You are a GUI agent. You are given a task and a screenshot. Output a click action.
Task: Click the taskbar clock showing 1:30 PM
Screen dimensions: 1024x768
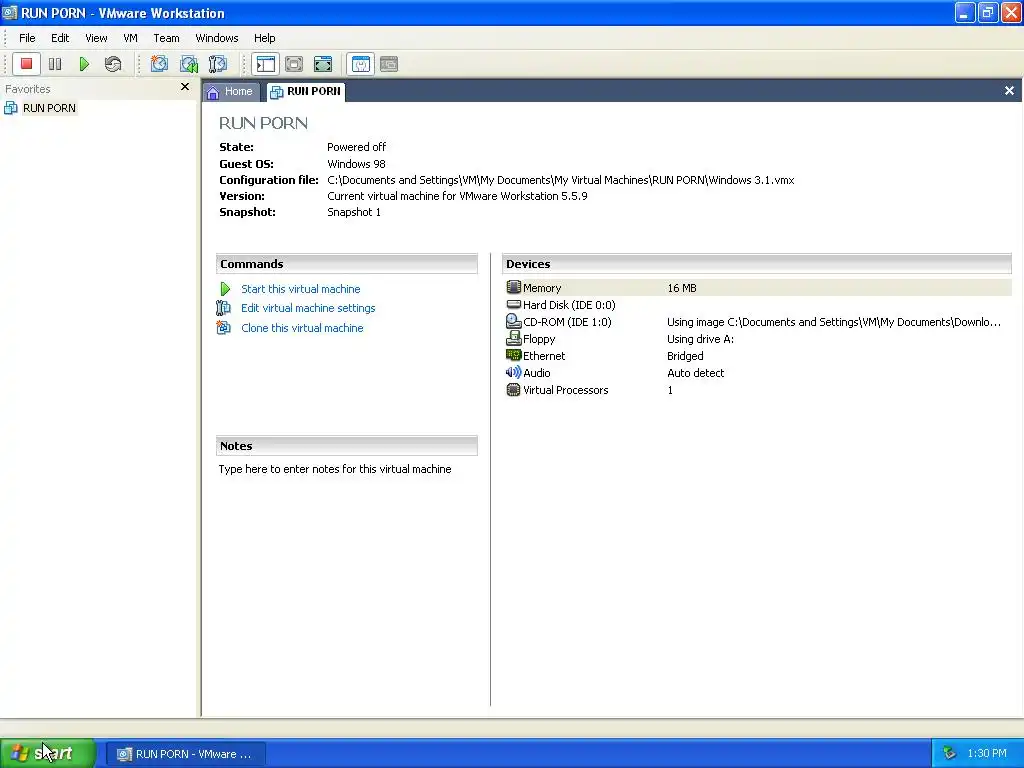pos(987,754)
